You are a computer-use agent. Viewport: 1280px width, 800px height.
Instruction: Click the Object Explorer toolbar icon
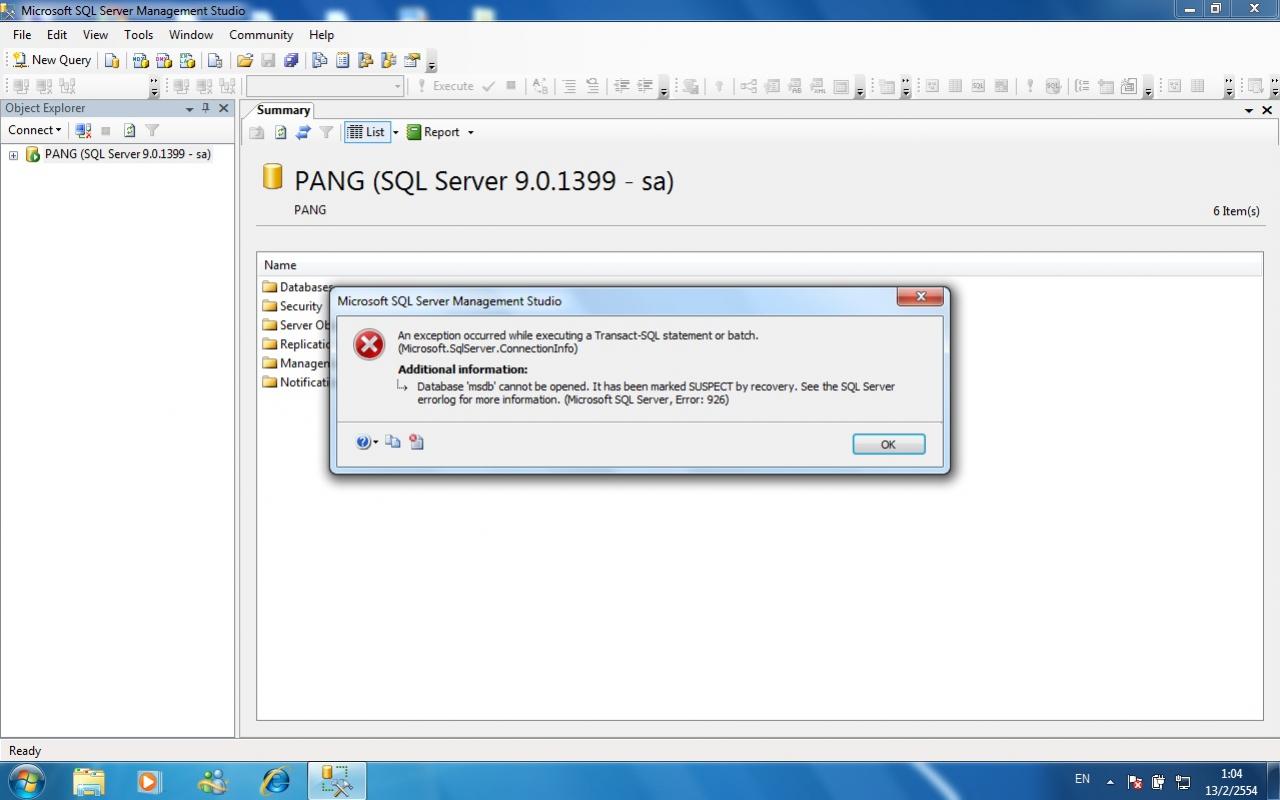click(x=366, y=60)
